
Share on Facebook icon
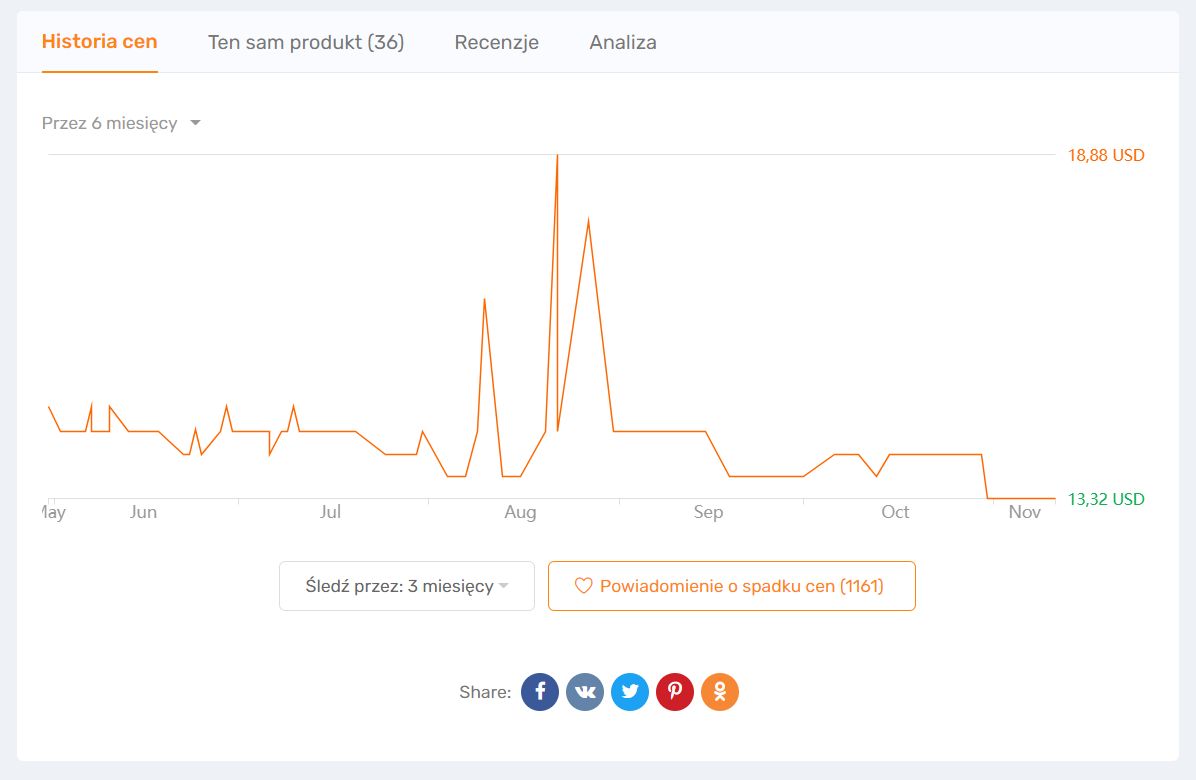[540, 692]
